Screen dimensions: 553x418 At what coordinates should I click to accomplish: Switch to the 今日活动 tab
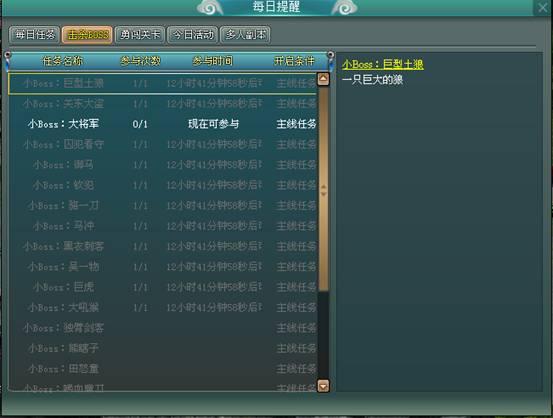click(193, 35)
